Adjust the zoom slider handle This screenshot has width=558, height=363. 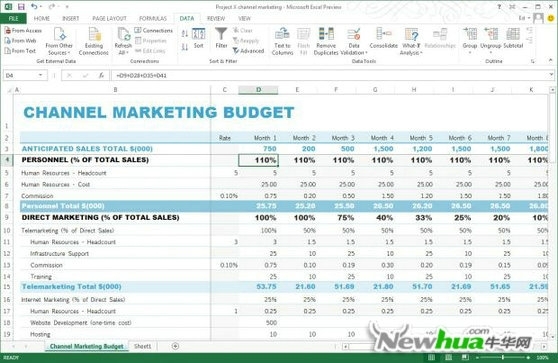pyautogui.click(x=503, y=357)
